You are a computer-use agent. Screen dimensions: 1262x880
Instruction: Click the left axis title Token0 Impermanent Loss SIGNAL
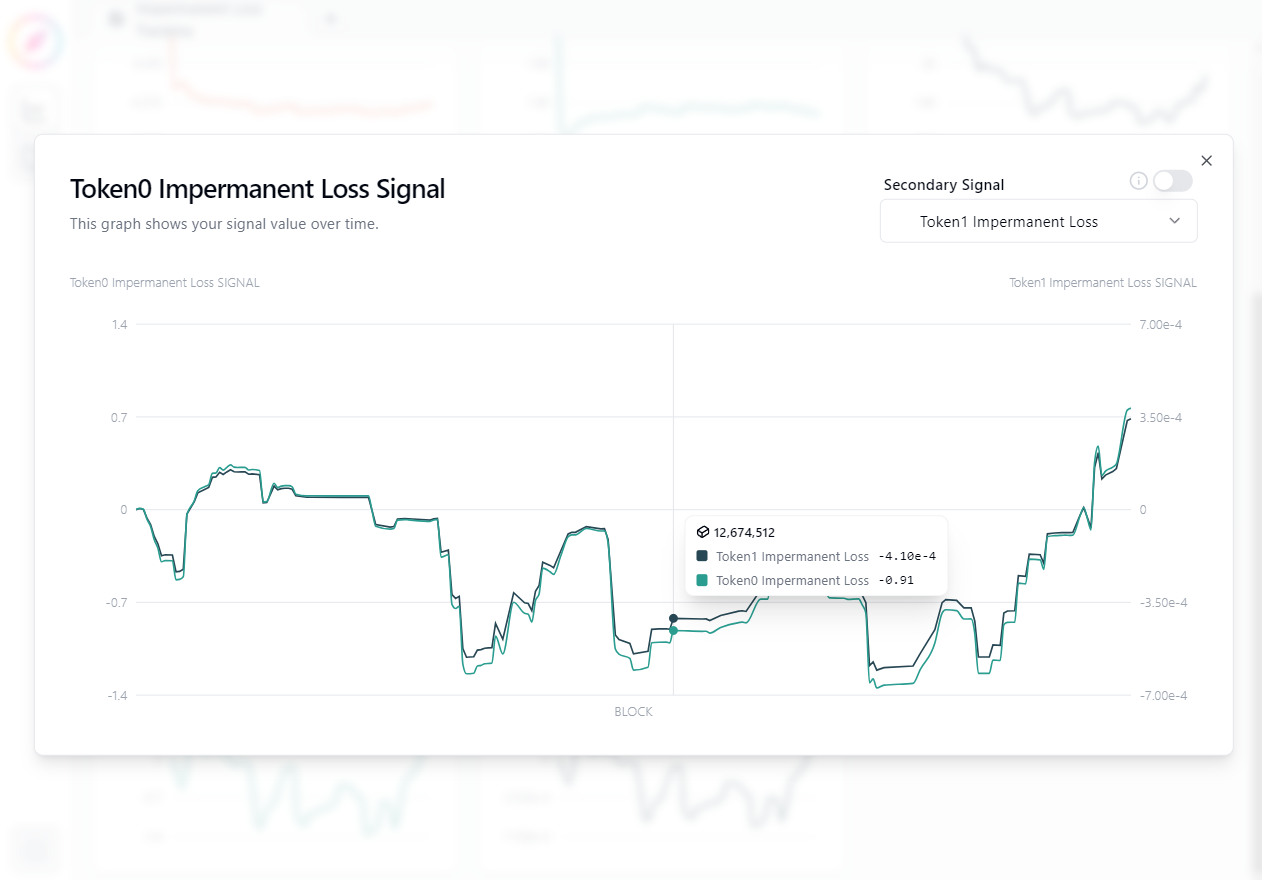[164, 283]
